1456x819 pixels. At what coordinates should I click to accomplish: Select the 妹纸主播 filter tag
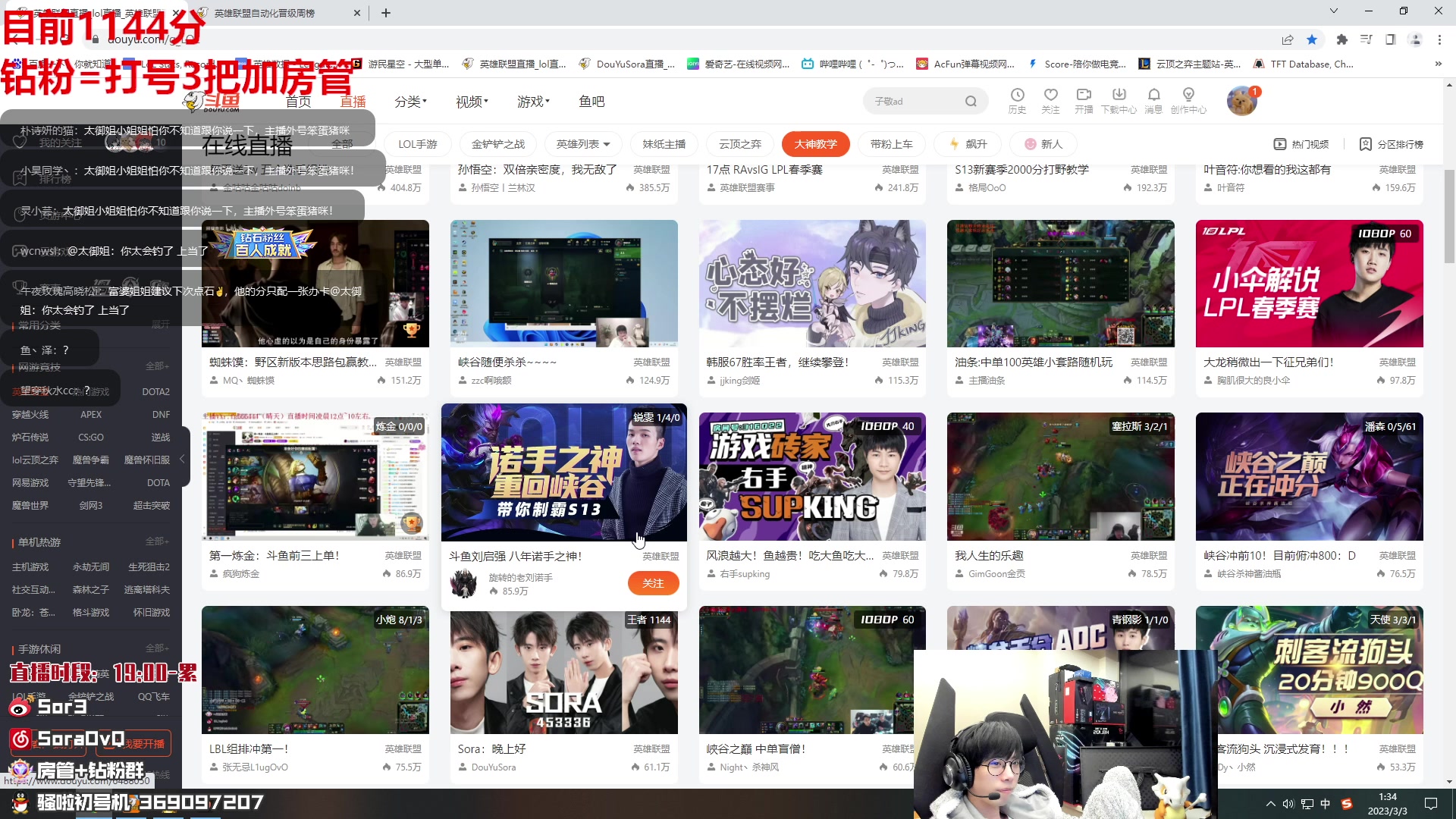point(664,144)
